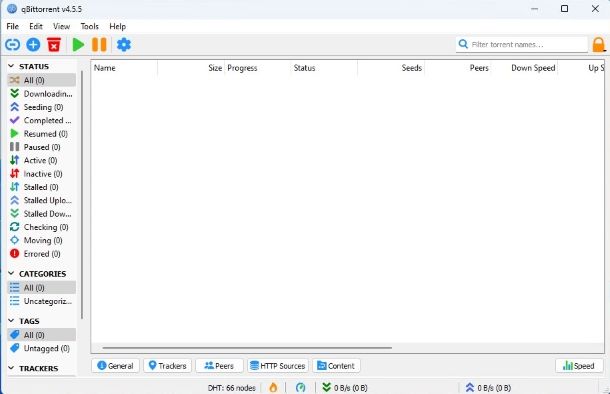
Task: Click the flame connection status icon
Action: click(x=273, y=387)
